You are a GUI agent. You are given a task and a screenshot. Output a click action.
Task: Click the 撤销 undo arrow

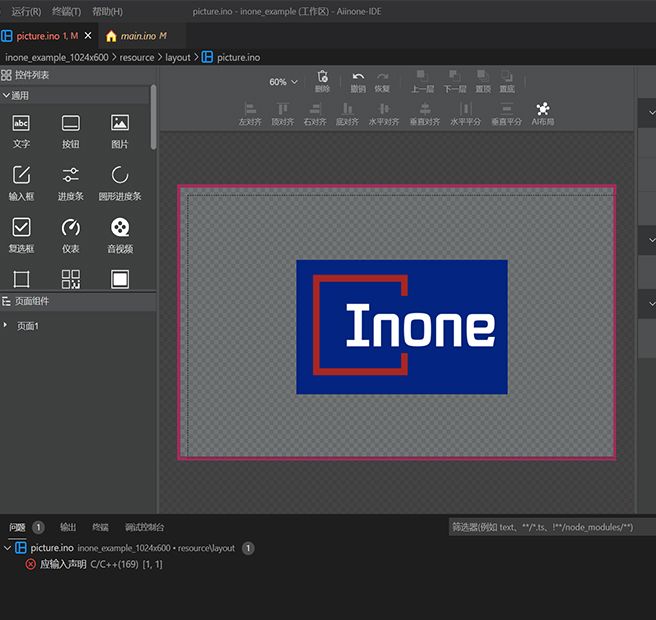click(358, 81)
